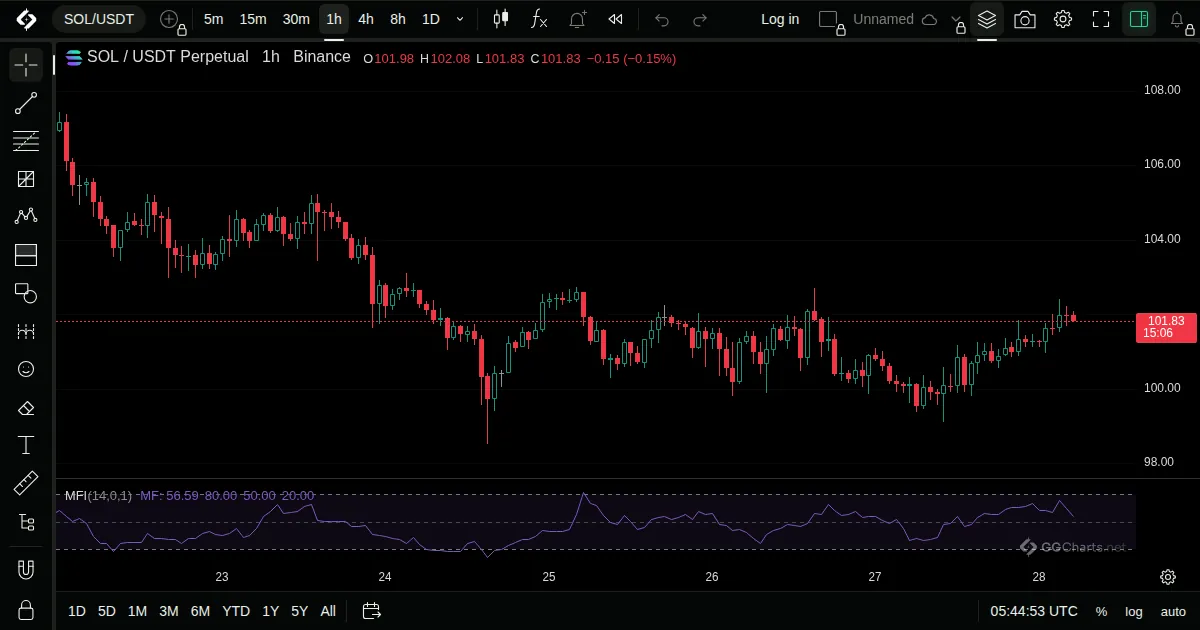Set range to 3M

click(169, 611)
